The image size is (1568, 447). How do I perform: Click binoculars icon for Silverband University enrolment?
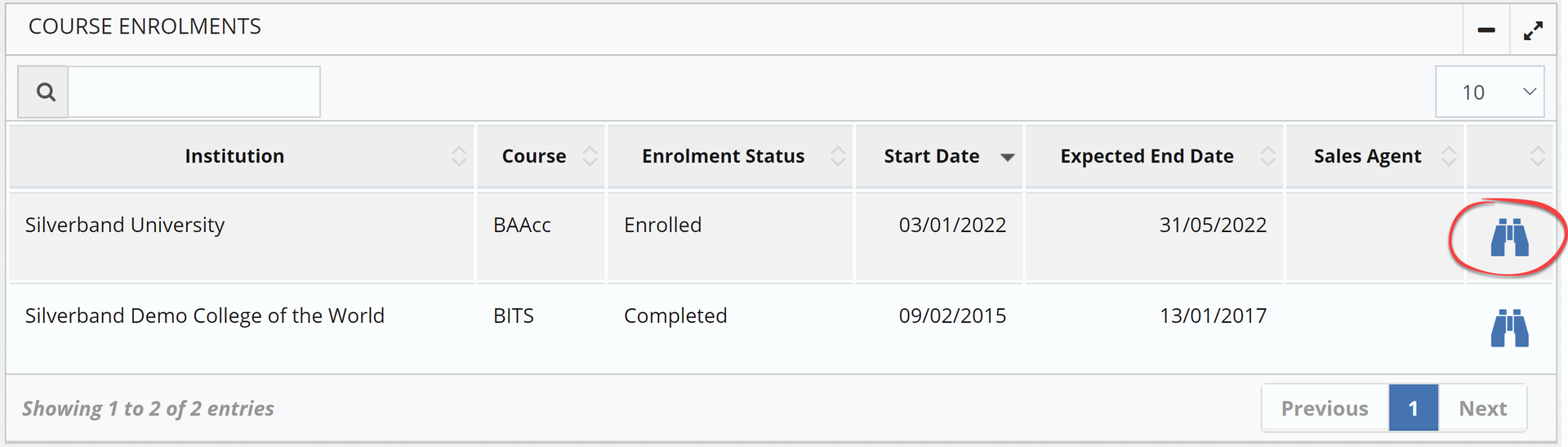tap(1509, 238)
